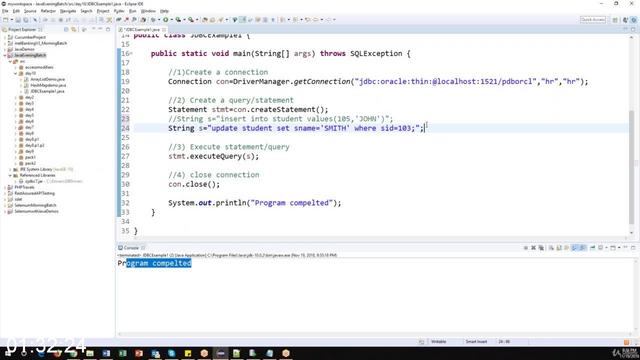640x360 pixels.
Task: Click the Debug bug toolbar icon
Action: [153, 20]
